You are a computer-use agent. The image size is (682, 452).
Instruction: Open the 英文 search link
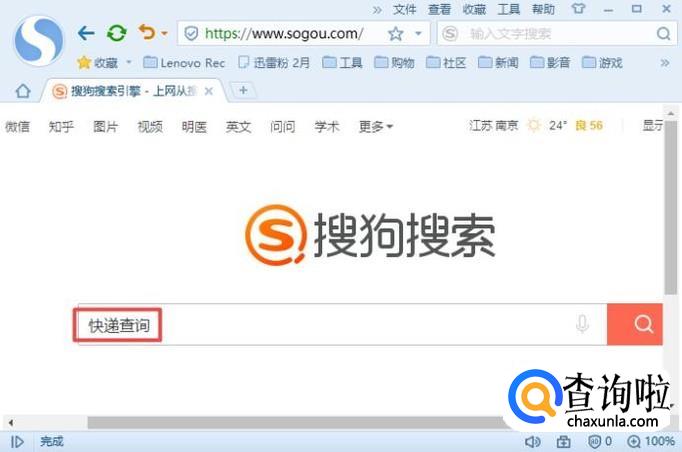click(x=238, y=127)
